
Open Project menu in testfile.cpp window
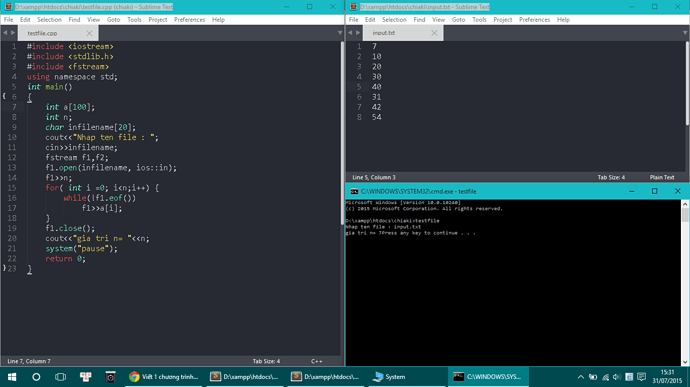tap(158, 20)
